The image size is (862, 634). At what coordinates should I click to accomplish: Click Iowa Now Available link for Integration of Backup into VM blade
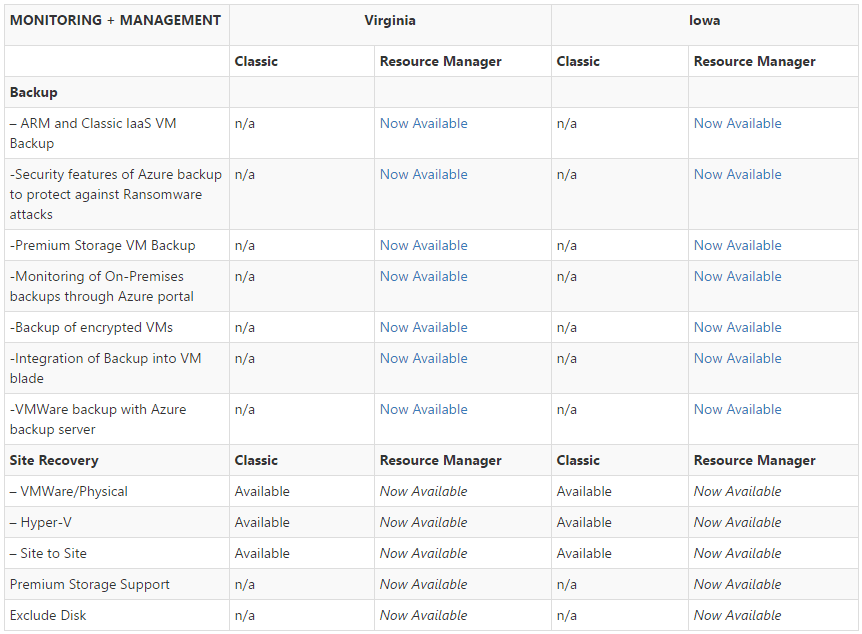click(x=737, y=358)
